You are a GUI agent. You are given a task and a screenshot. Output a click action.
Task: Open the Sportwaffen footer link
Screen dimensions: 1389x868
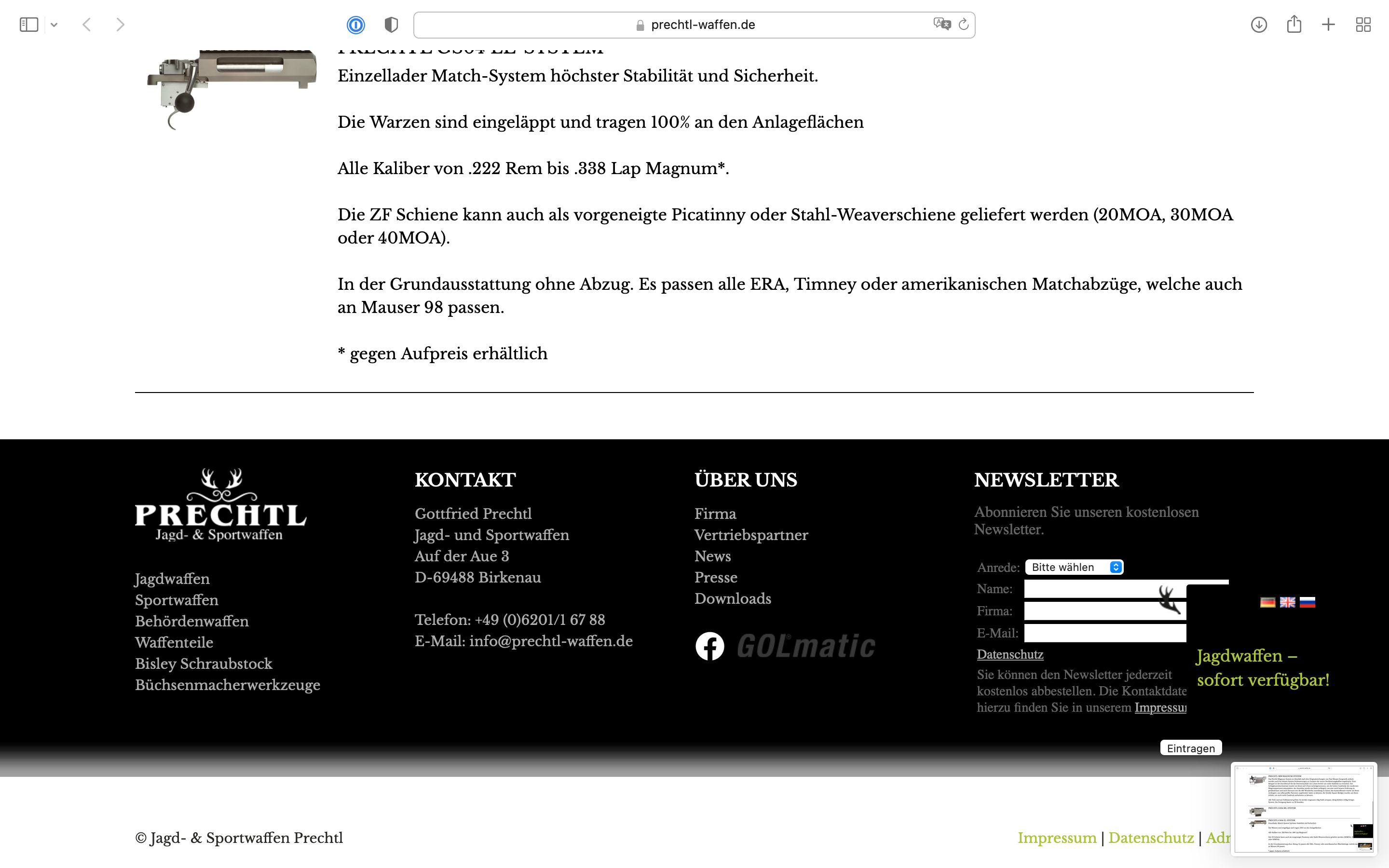click(177, 600)
